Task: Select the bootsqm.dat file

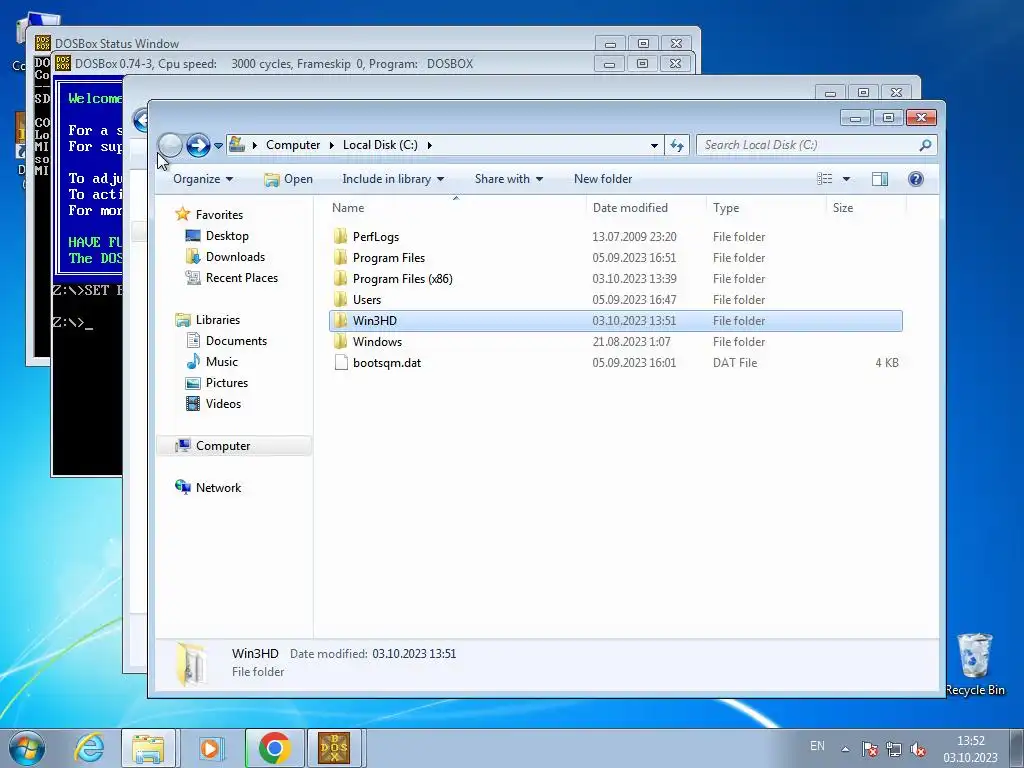Action: pyautogui.click(x=387, y=362)
